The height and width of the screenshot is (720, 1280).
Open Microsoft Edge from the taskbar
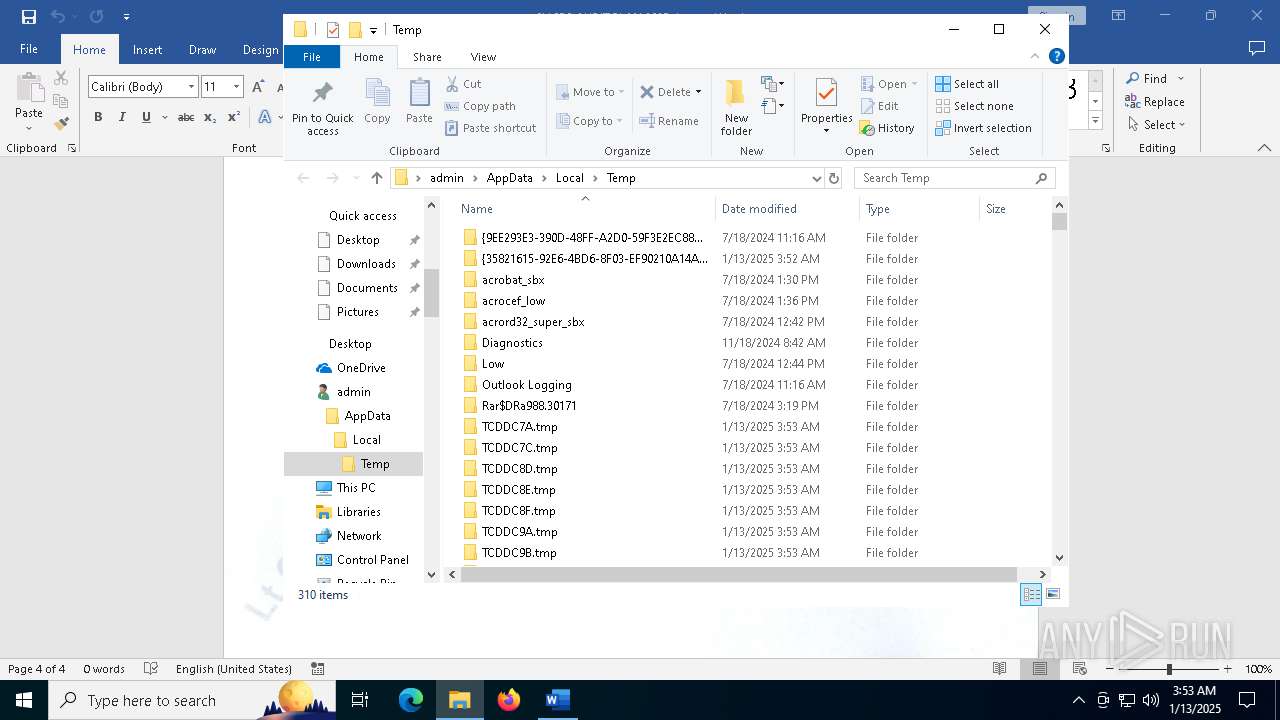coord(411,700)
